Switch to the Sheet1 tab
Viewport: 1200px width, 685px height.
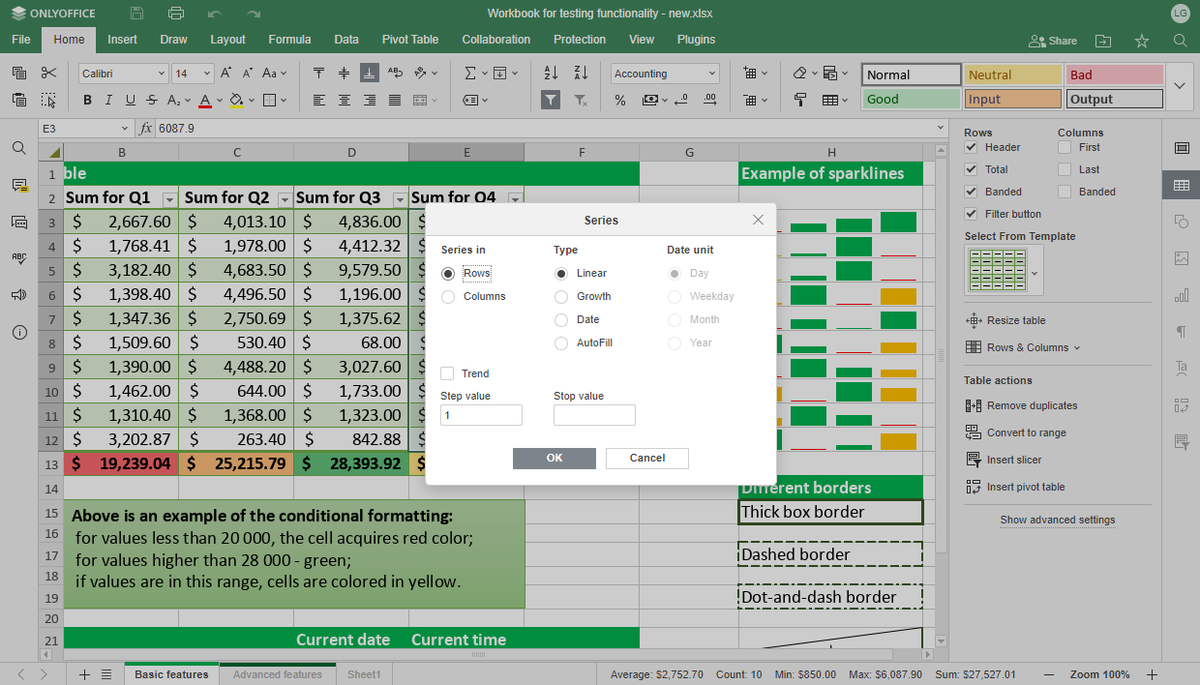(x=364, y=674)
